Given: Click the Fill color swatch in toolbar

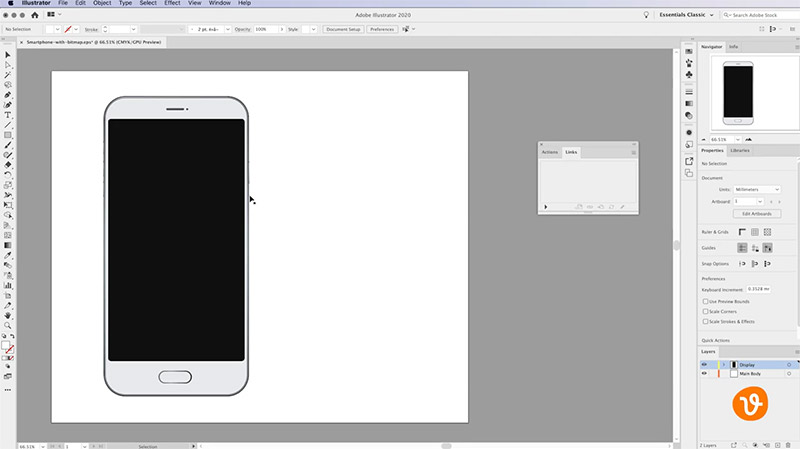Looking at the screenshot, I should (6, 345).
